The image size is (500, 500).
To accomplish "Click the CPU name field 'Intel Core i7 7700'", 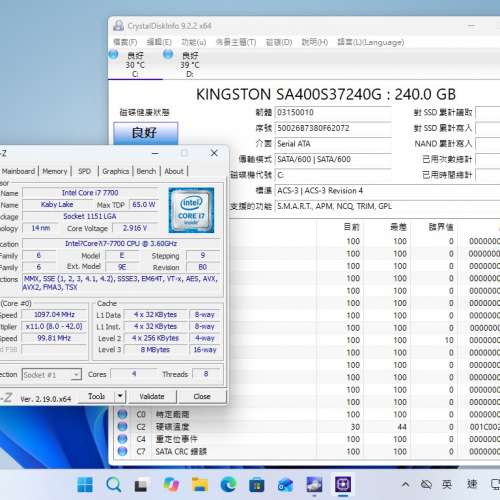I will [x=90, y=193].
